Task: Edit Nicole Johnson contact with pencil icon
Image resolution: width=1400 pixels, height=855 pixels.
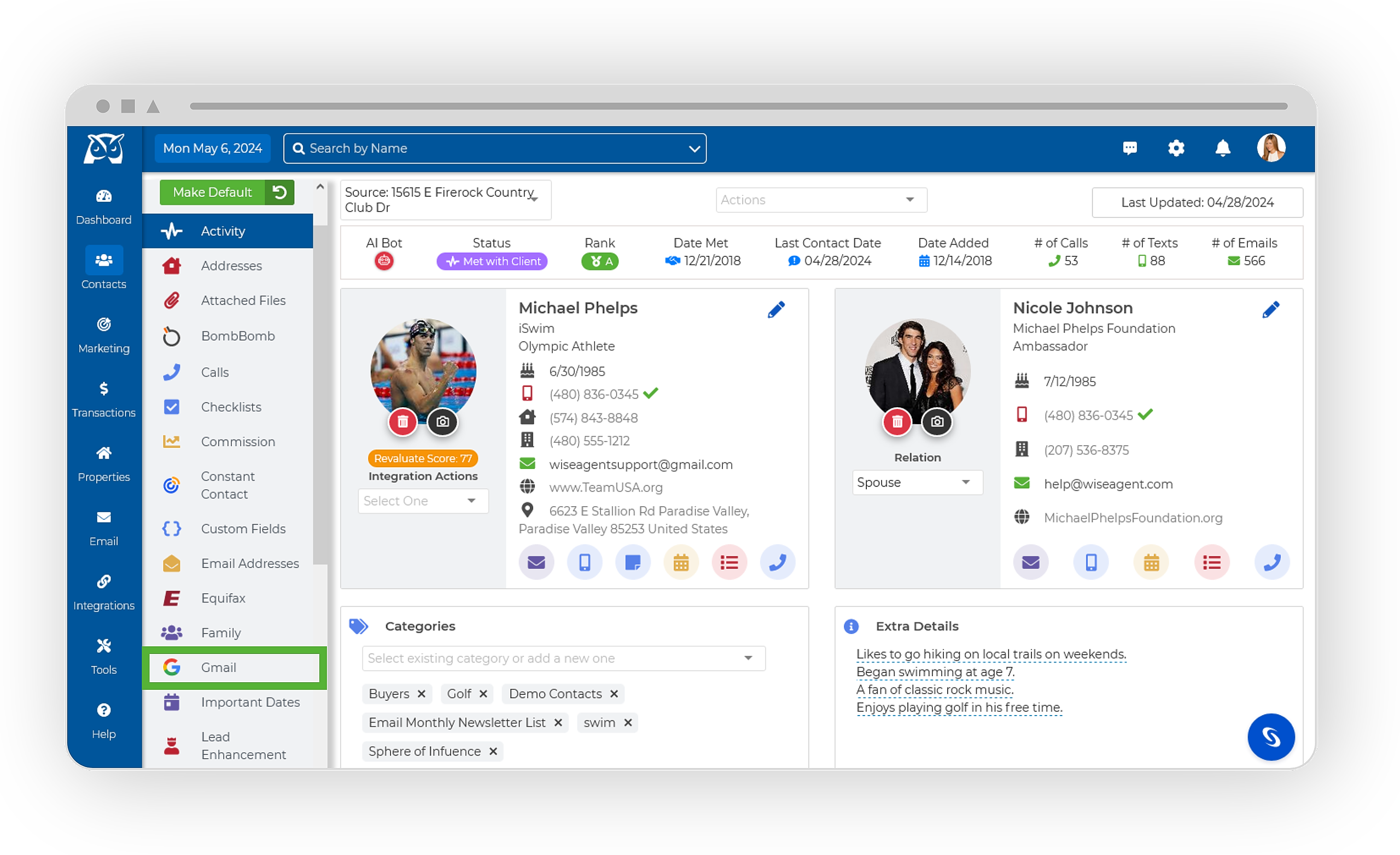Action: pyautogui.click(x=1270, y=309)
